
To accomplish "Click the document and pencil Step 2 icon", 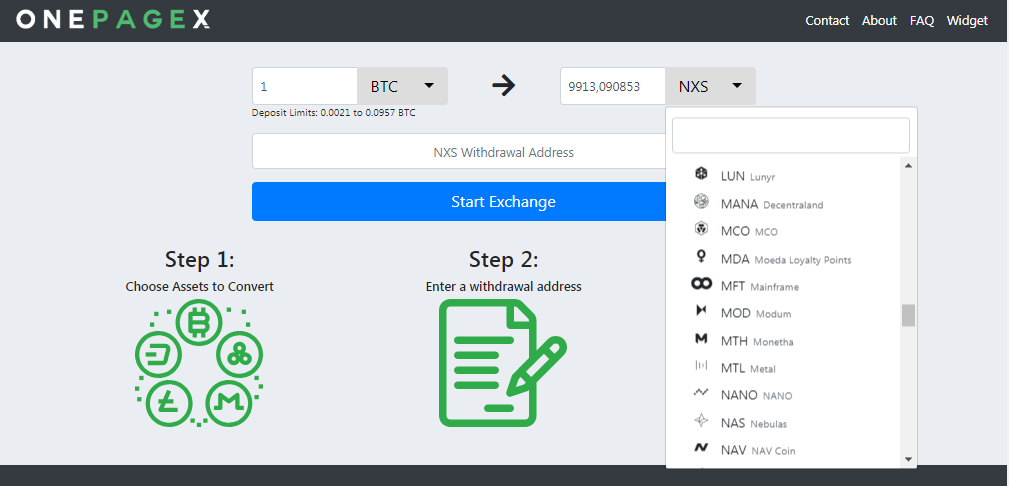I will (x=503, y=362).
